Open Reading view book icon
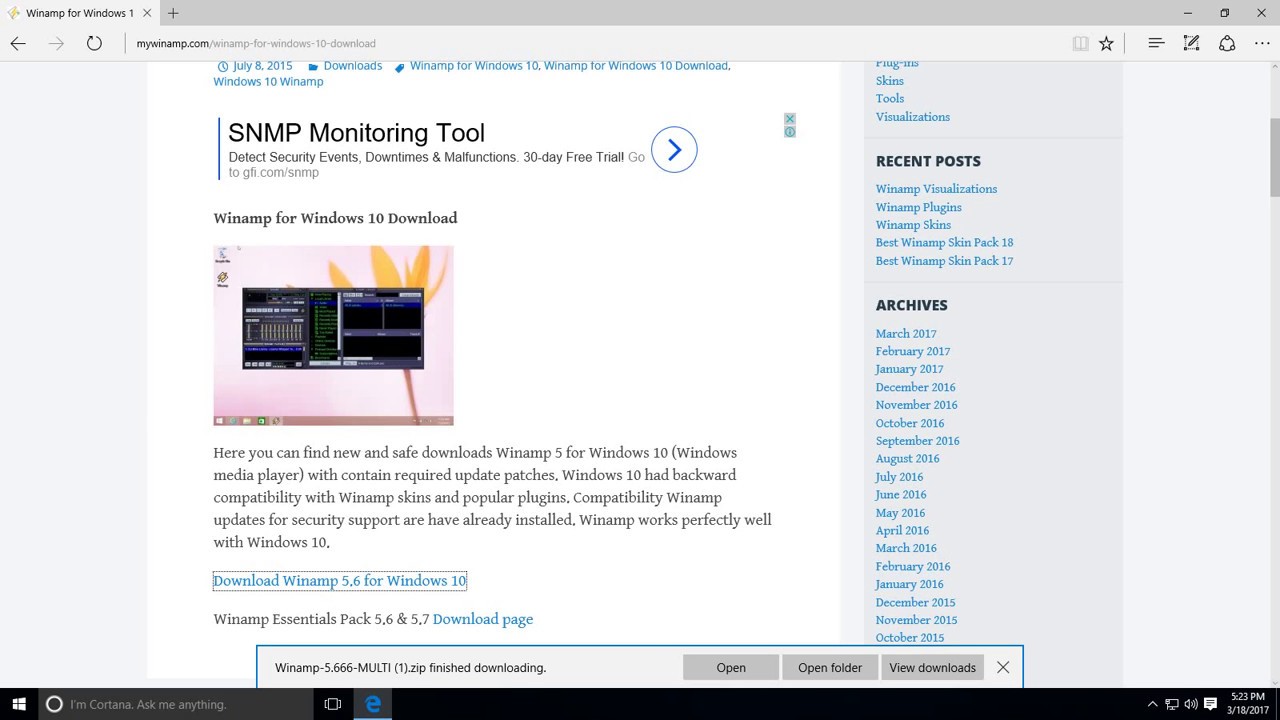 click(1080, 43)
